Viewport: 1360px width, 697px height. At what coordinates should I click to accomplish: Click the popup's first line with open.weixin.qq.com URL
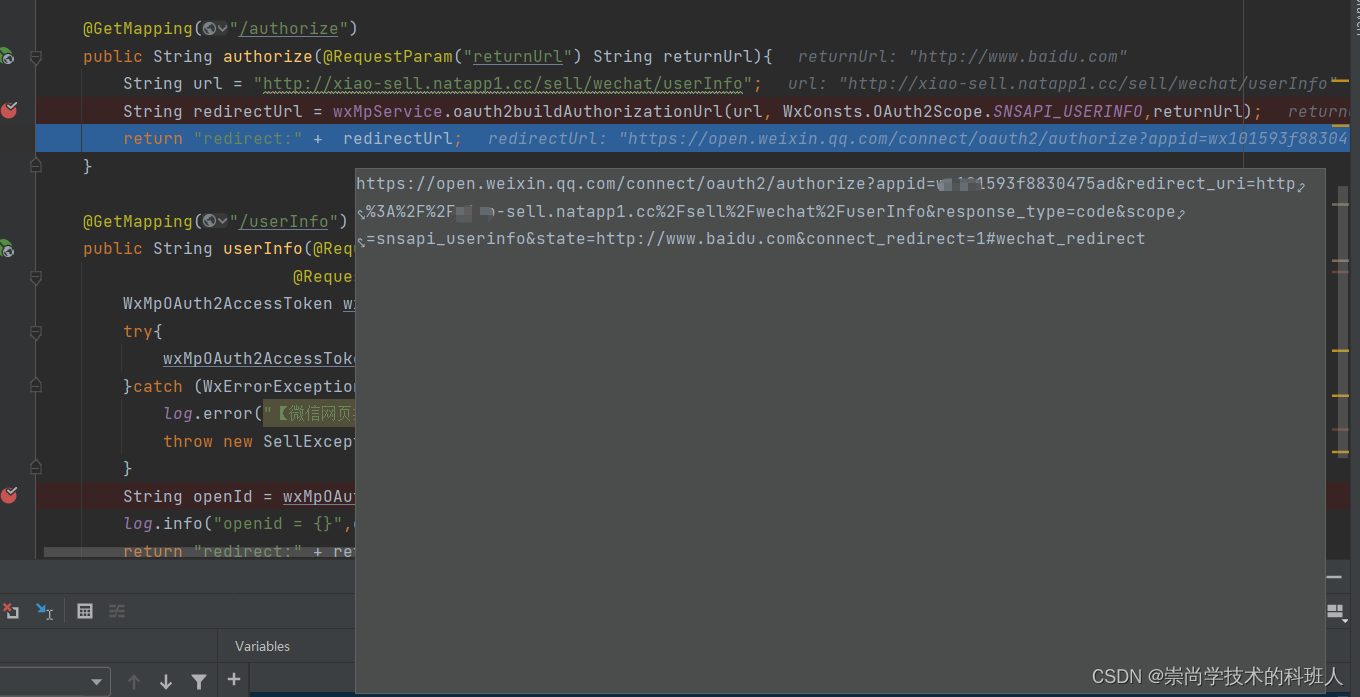pyautogui.click(x=830, y=185)
